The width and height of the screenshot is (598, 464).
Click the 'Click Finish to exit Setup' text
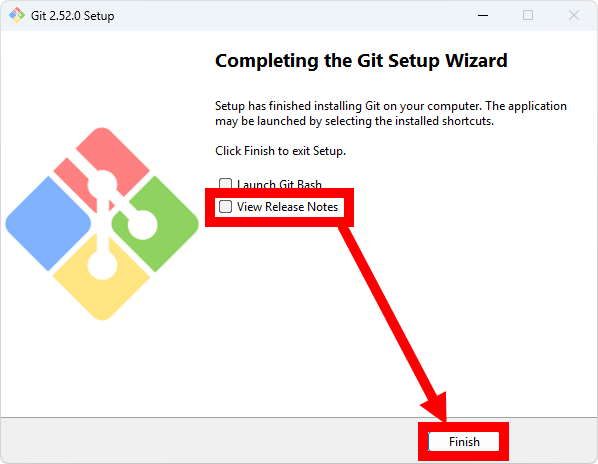[280, 151]
